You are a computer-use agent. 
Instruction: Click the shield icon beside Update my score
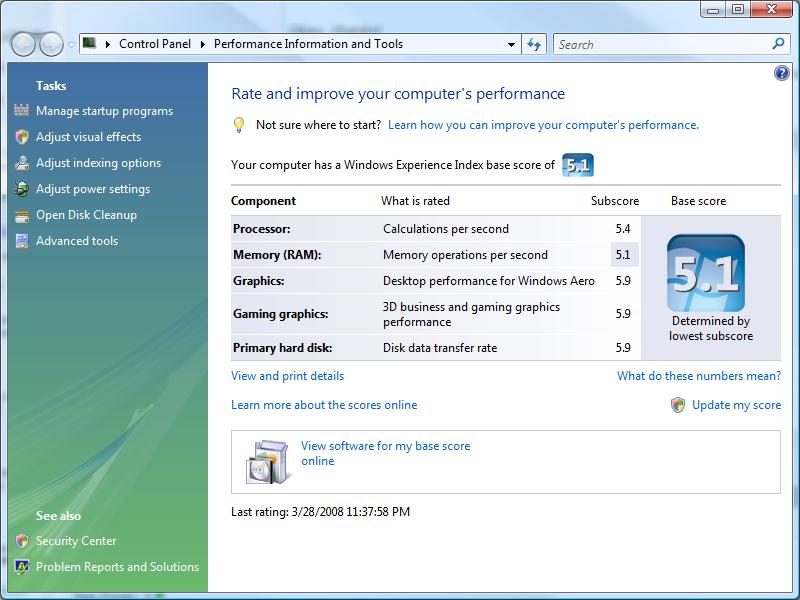click(x=678, y=405)
